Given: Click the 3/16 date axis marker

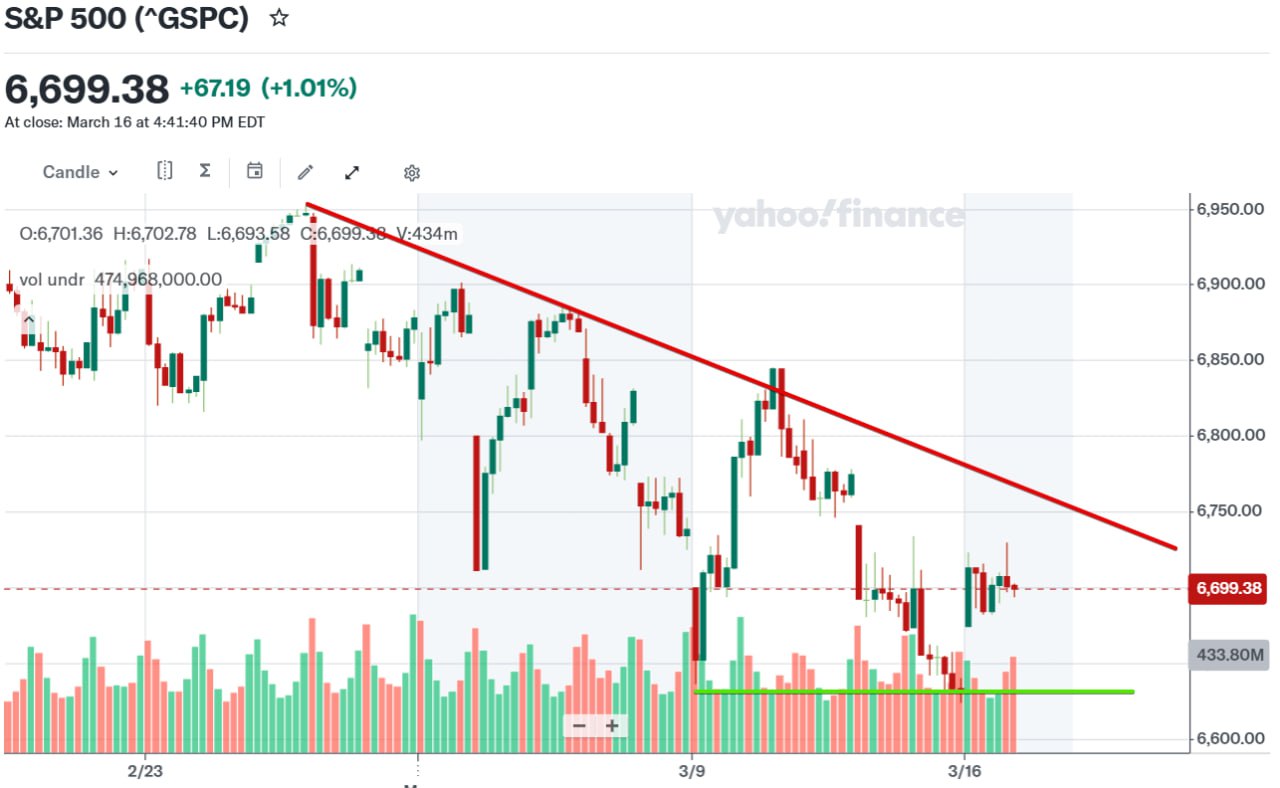Looking at the screenshot, I should pyautogui.click(x=964, y=771).
